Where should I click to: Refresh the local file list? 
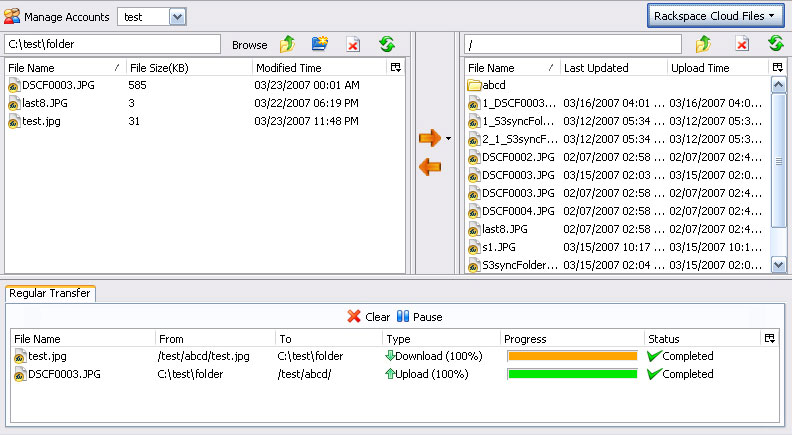coord(387,44)
